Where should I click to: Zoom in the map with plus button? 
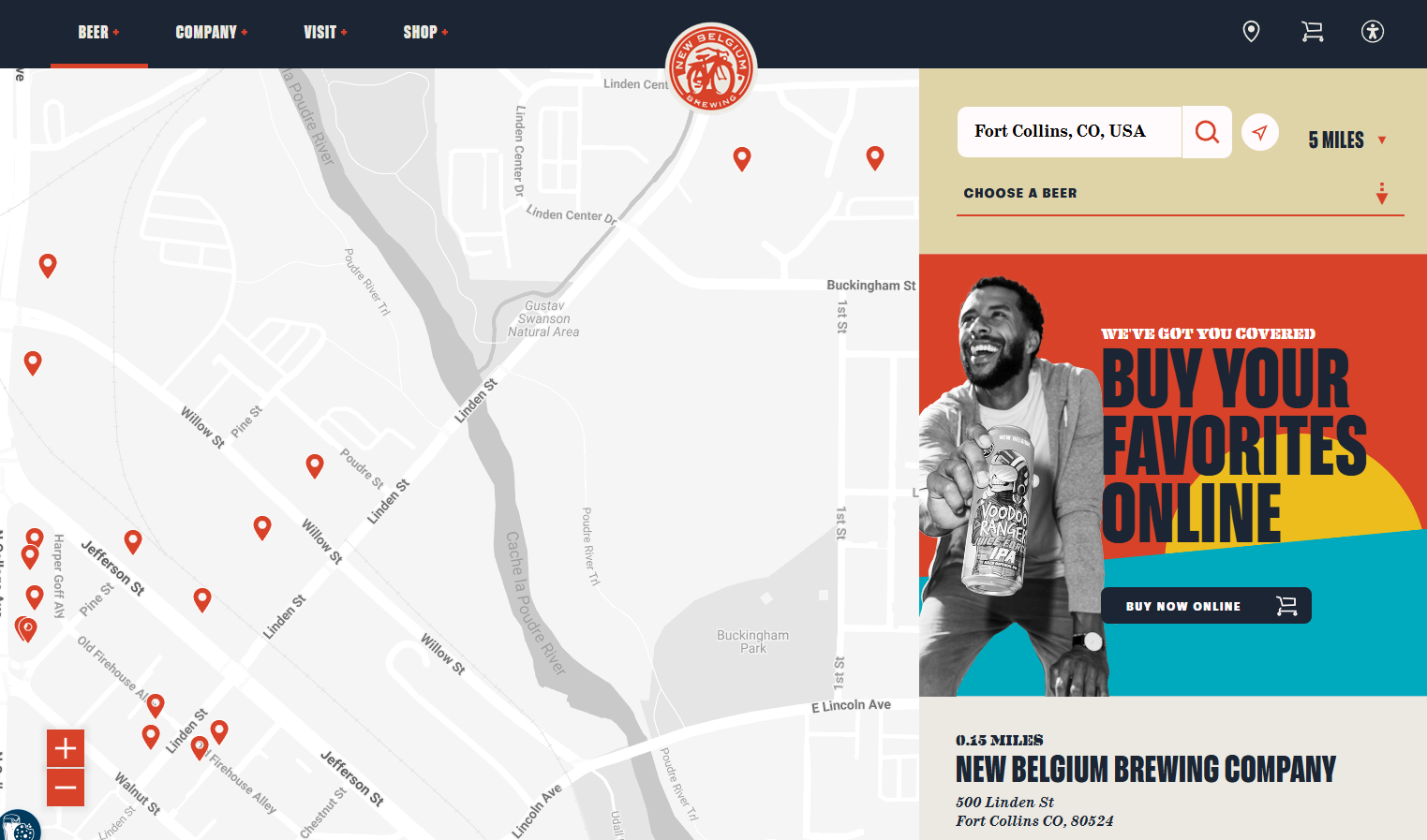(66, 748)
